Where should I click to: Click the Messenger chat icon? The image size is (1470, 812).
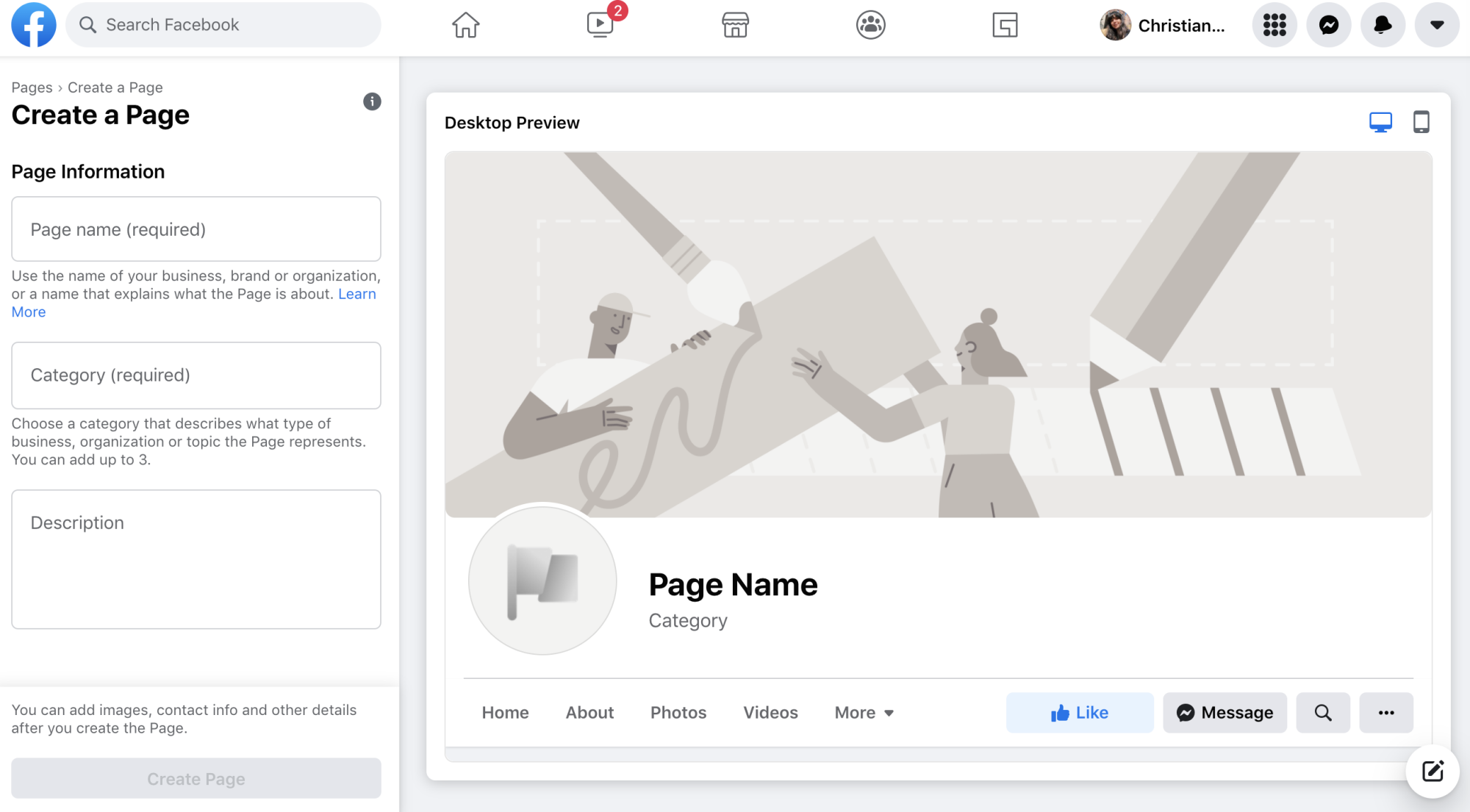click(x=1329, y=26)
